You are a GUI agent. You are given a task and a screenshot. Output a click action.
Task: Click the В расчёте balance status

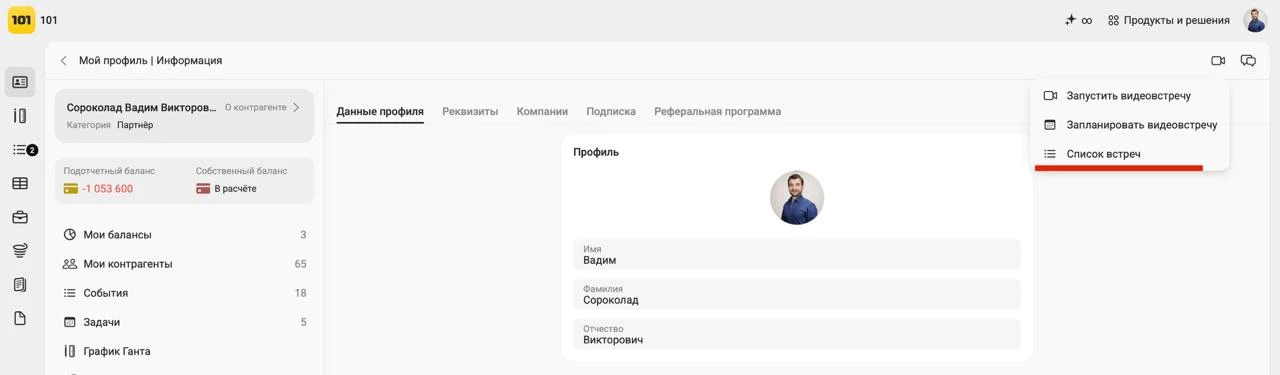click(236, 189)
